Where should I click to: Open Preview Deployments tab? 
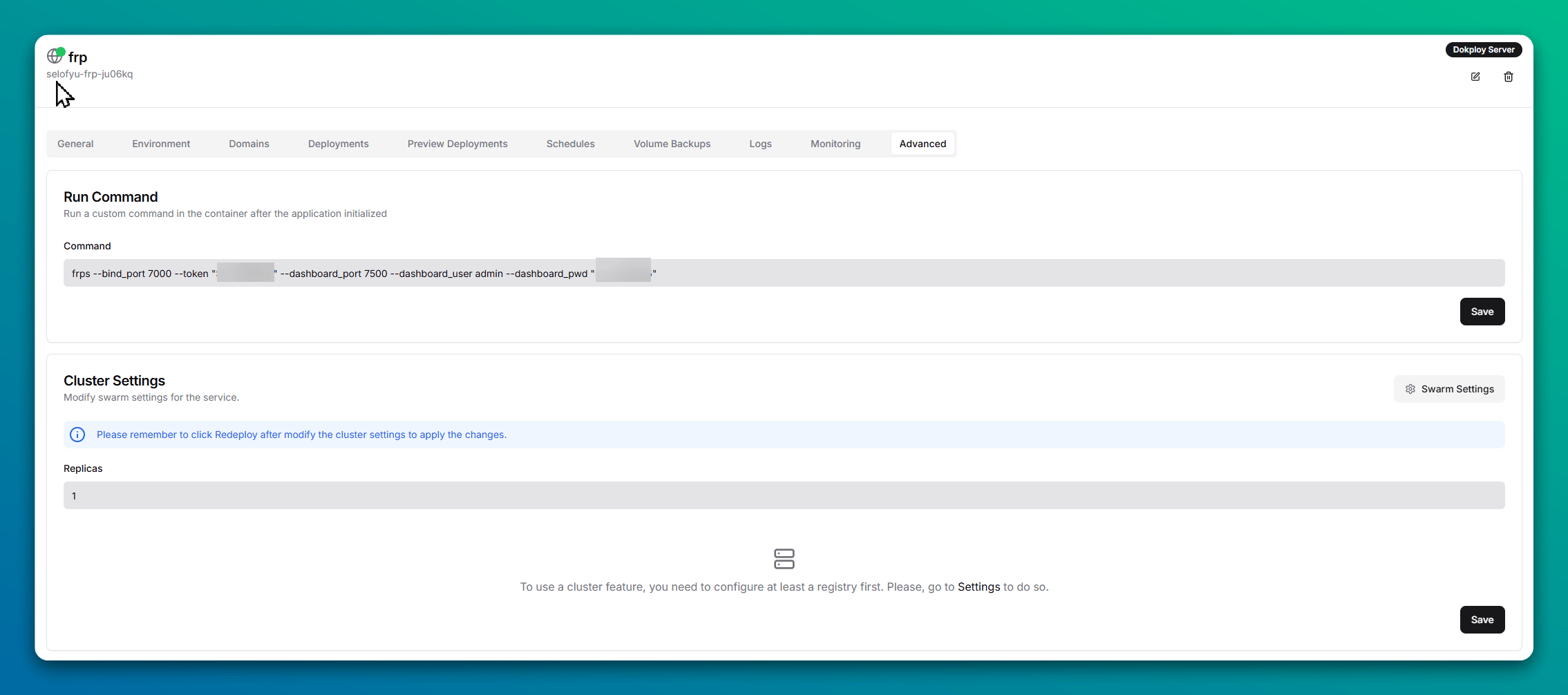457,144
